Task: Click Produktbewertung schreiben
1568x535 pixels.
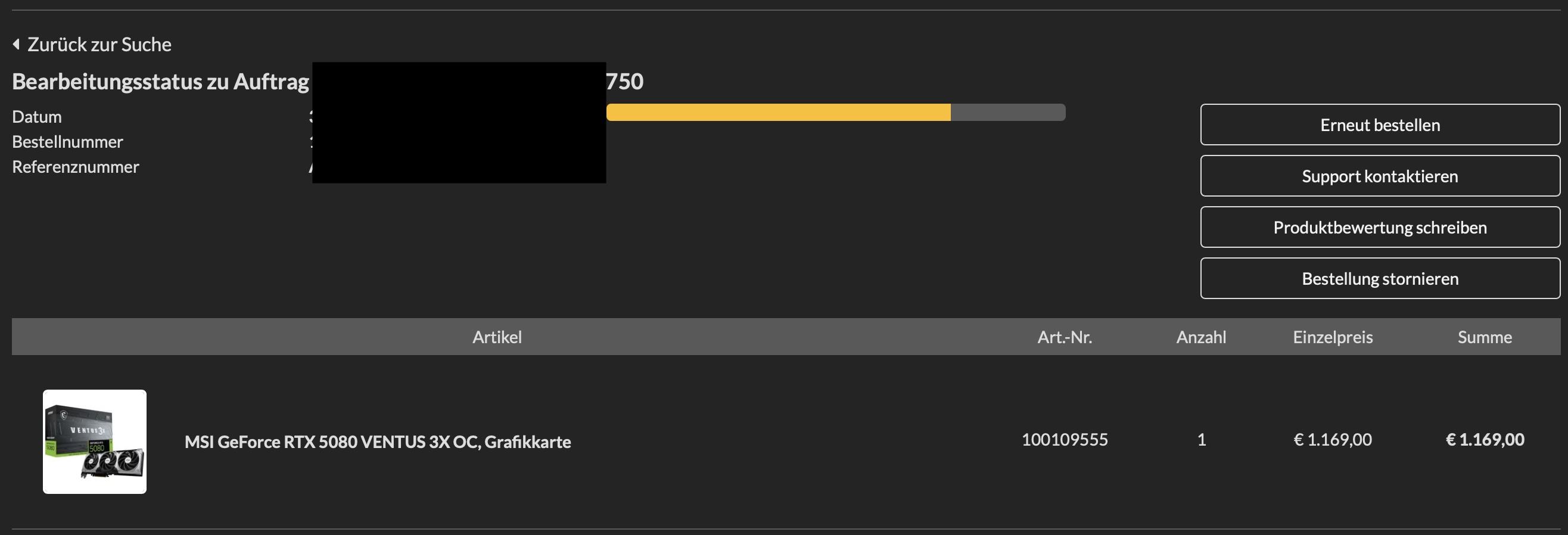Action: point(1379,227)
